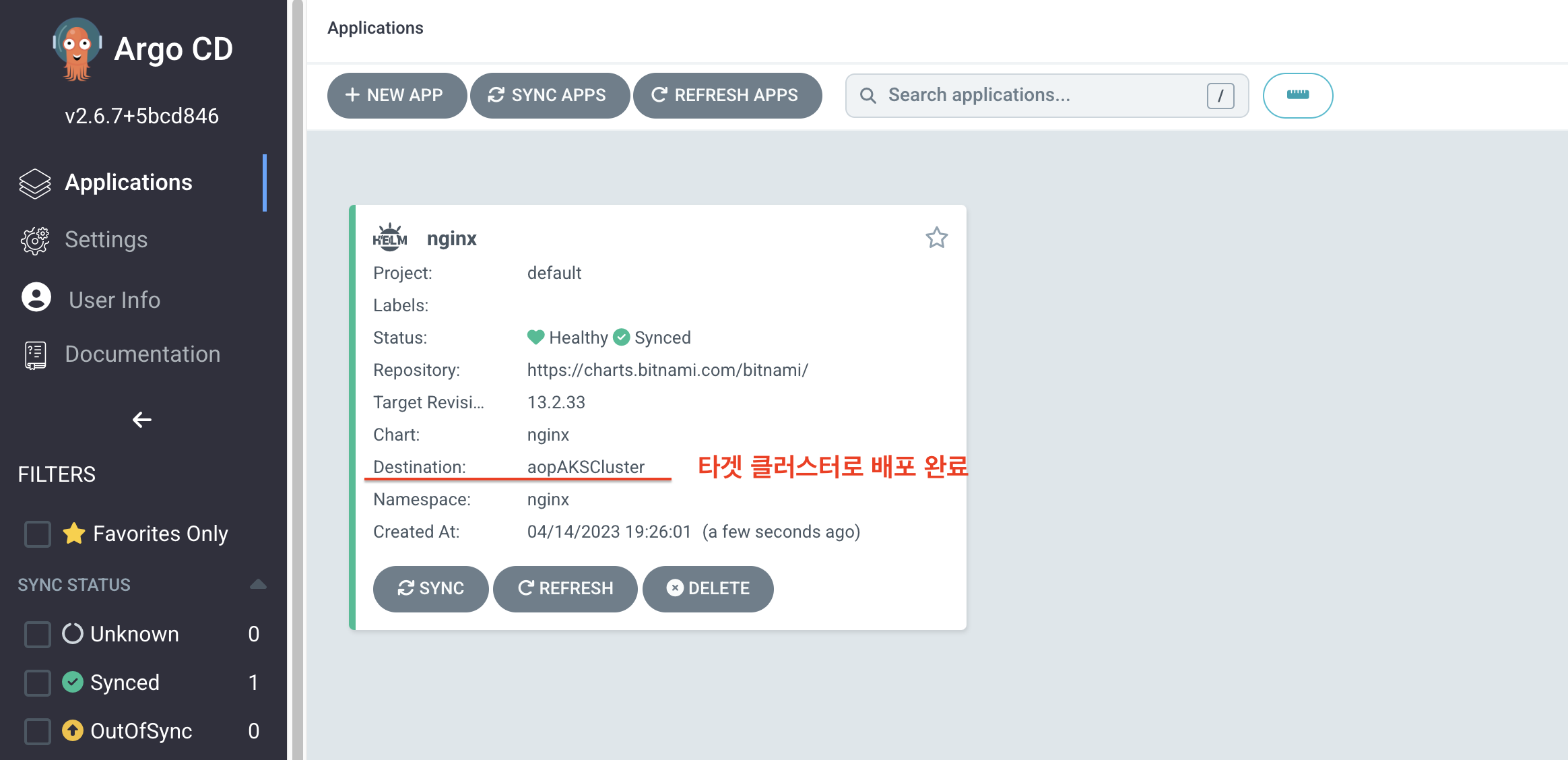The image size is (1568, 760).
Task: Click the green Healthy heart icon
Action: 535,337
